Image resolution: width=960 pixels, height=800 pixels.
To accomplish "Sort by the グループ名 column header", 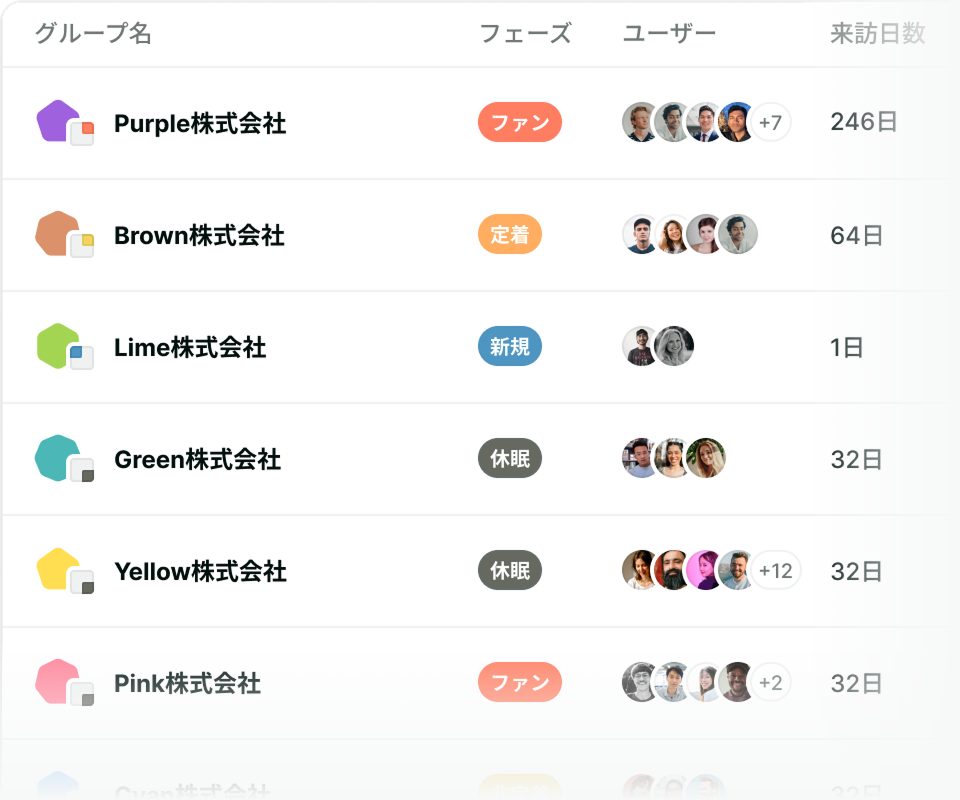I will (93, 34).
